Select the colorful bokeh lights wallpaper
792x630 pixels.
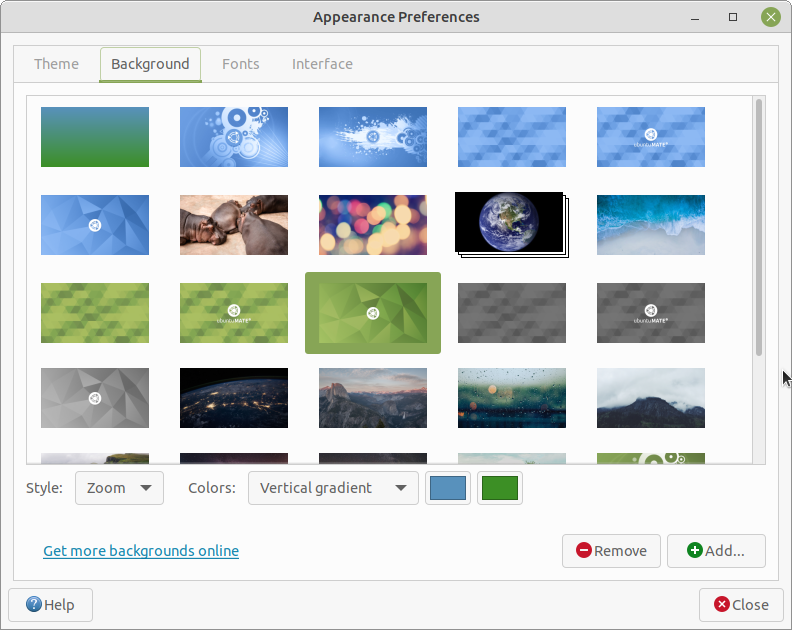point(372,225)
